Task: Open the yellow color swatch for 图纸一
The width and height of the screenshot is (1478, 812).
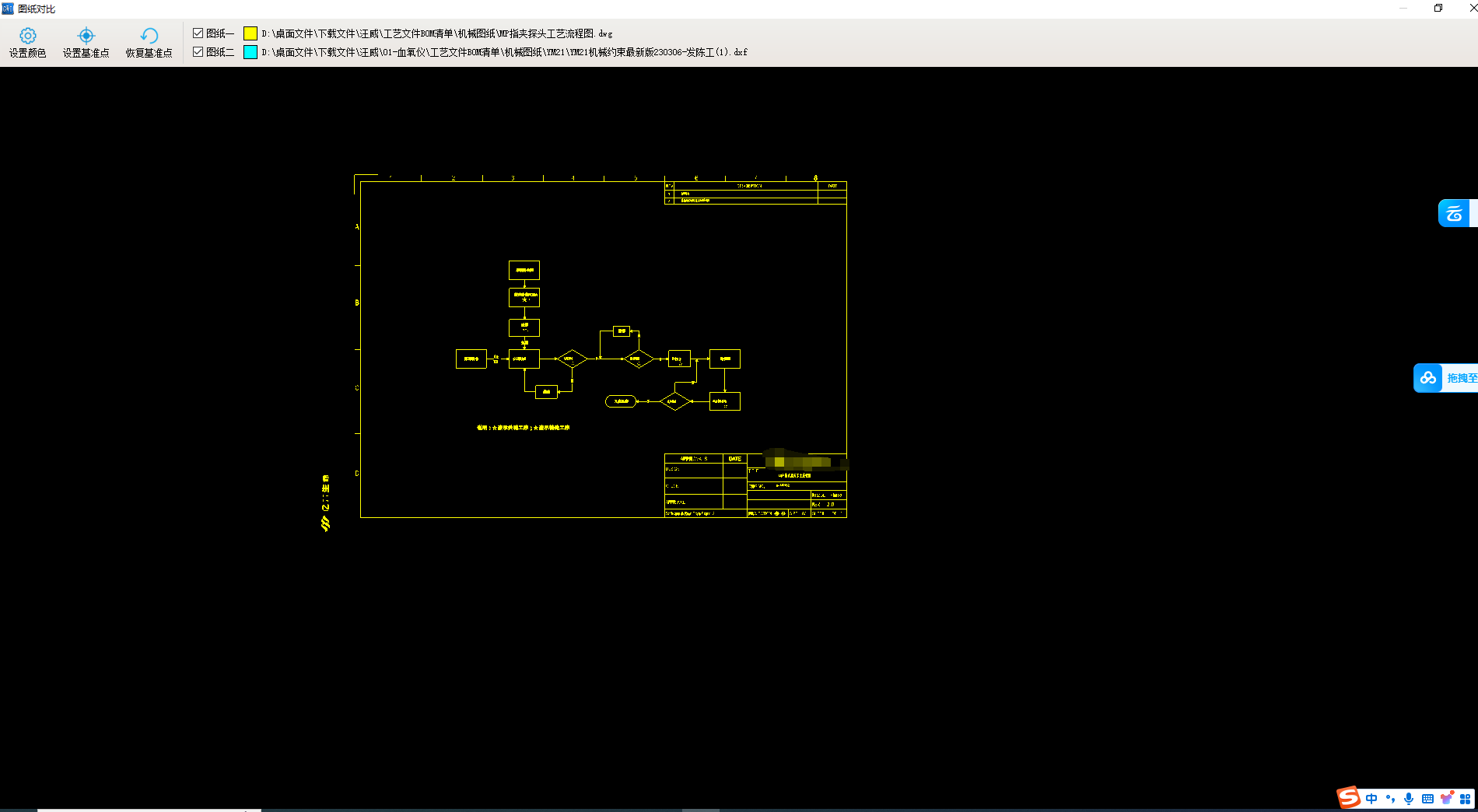Action: tap(250, 33)
